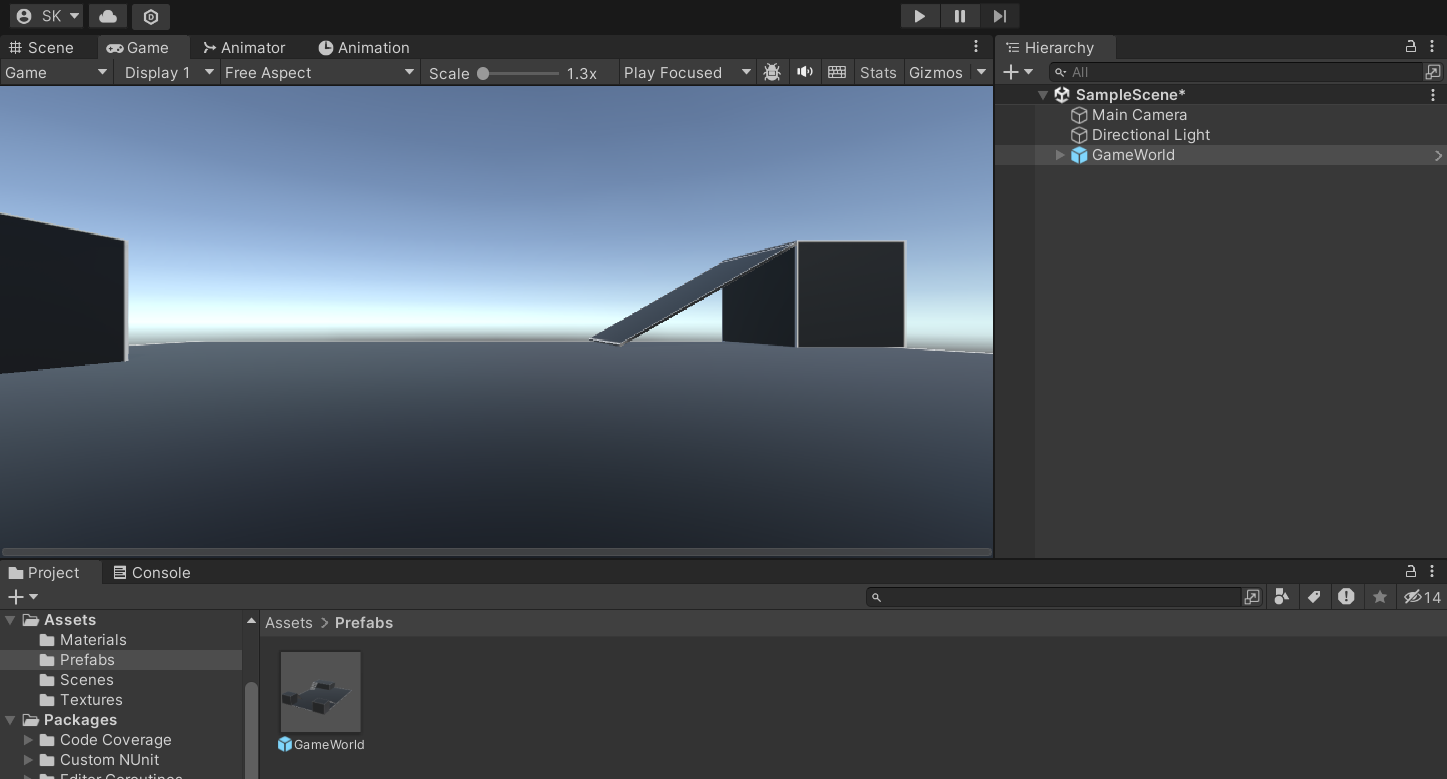Switch to the Scene tab

[42, 47]
